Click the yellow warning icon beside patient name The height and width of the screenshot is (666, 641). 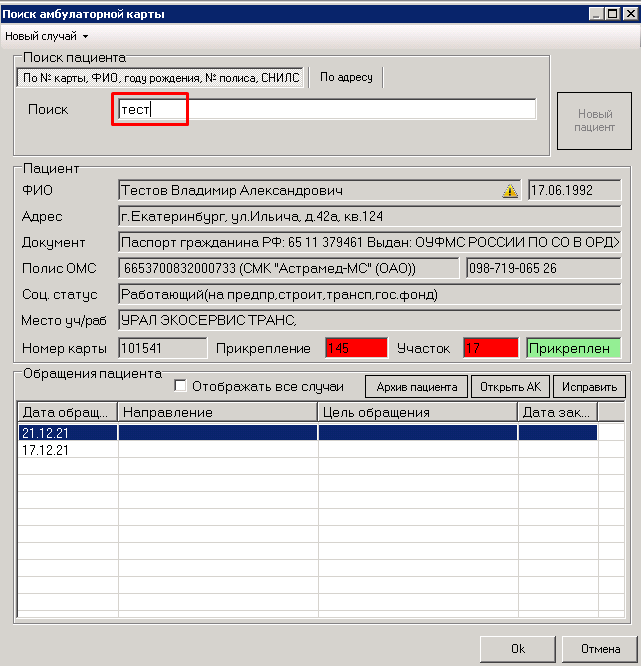(511, 190)
